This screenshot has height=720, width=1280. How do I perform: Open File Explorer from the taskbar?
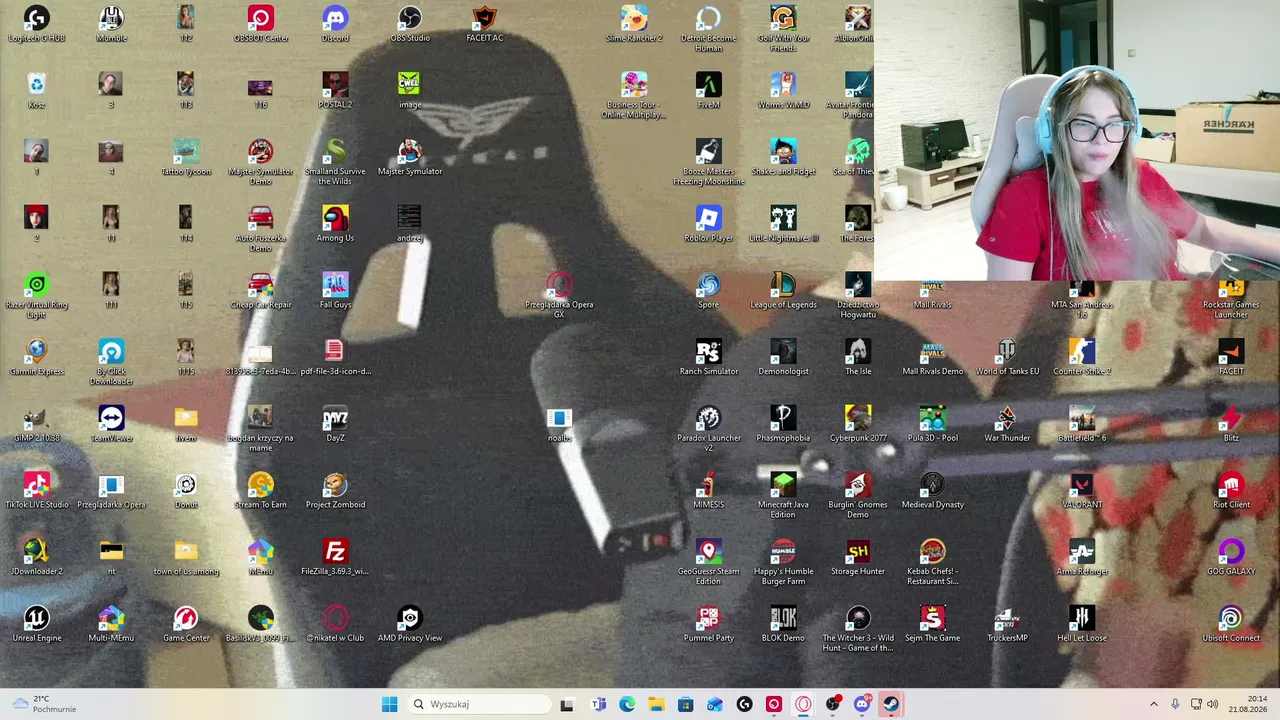(x=656, y=704)
